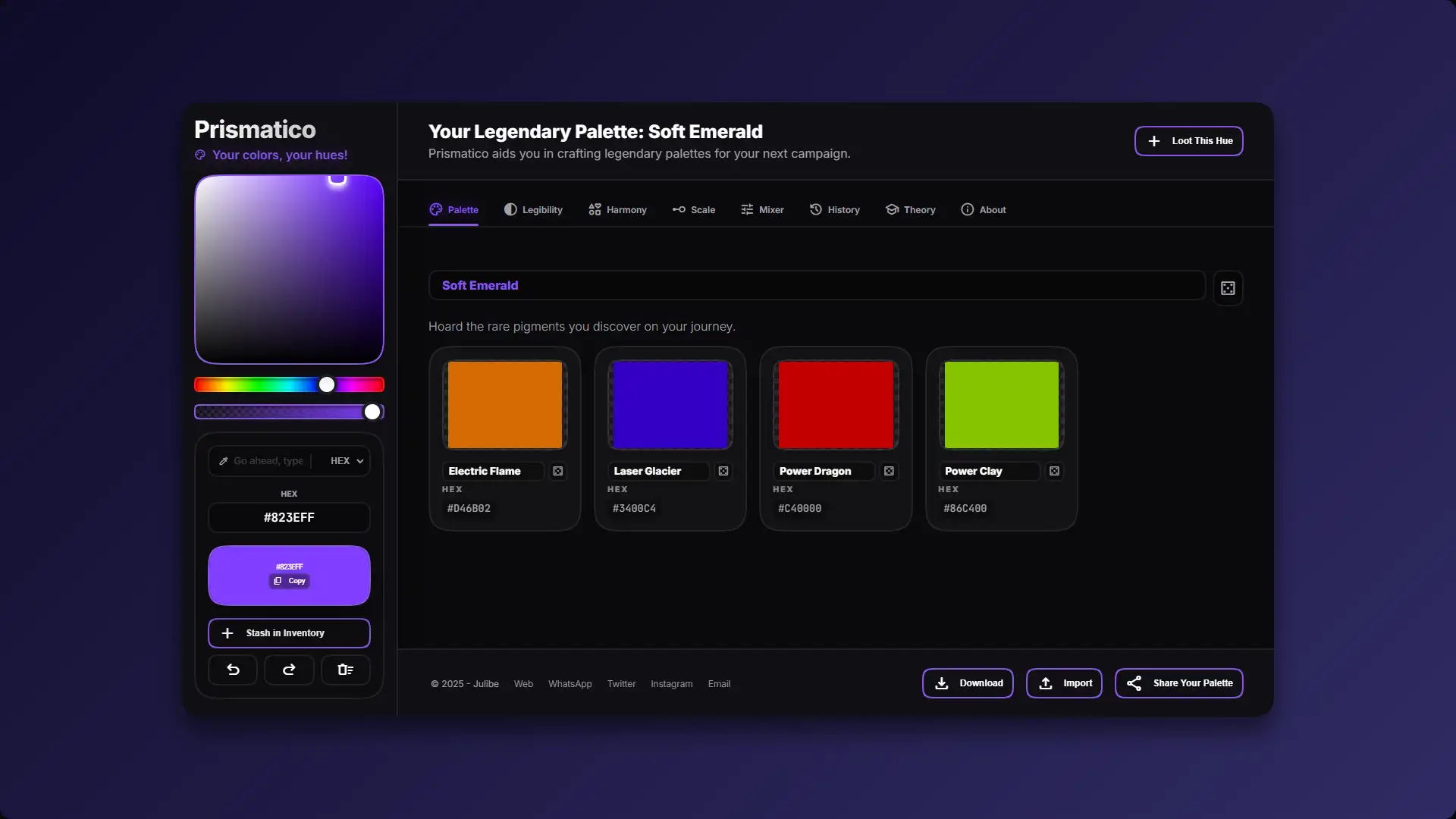Select the orange Electric Flame swatch
The height and width of the screenshot is (819, 1456).
[505, 405]
